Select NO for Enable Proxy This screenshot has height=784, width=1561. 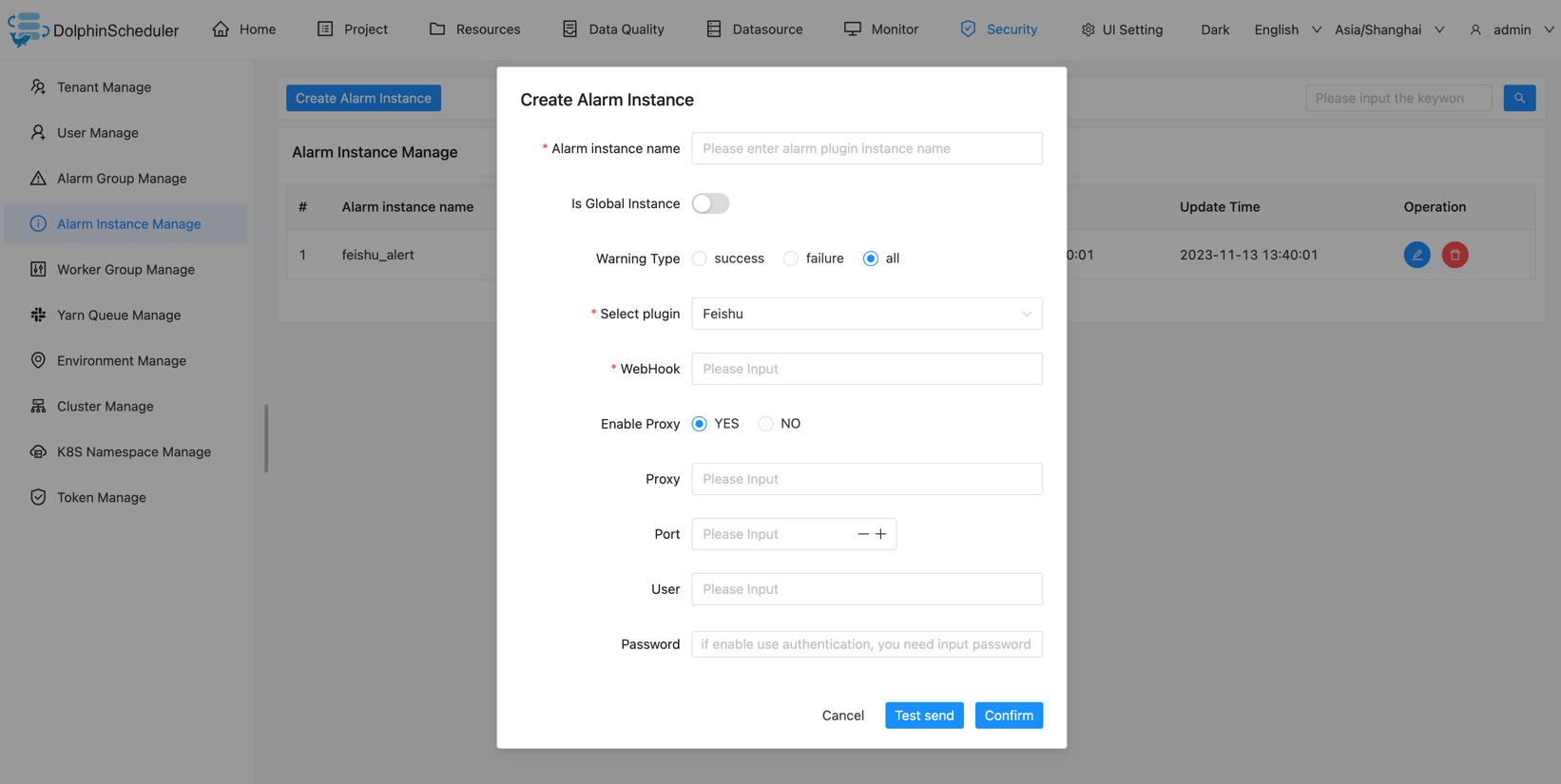[765, 424]
